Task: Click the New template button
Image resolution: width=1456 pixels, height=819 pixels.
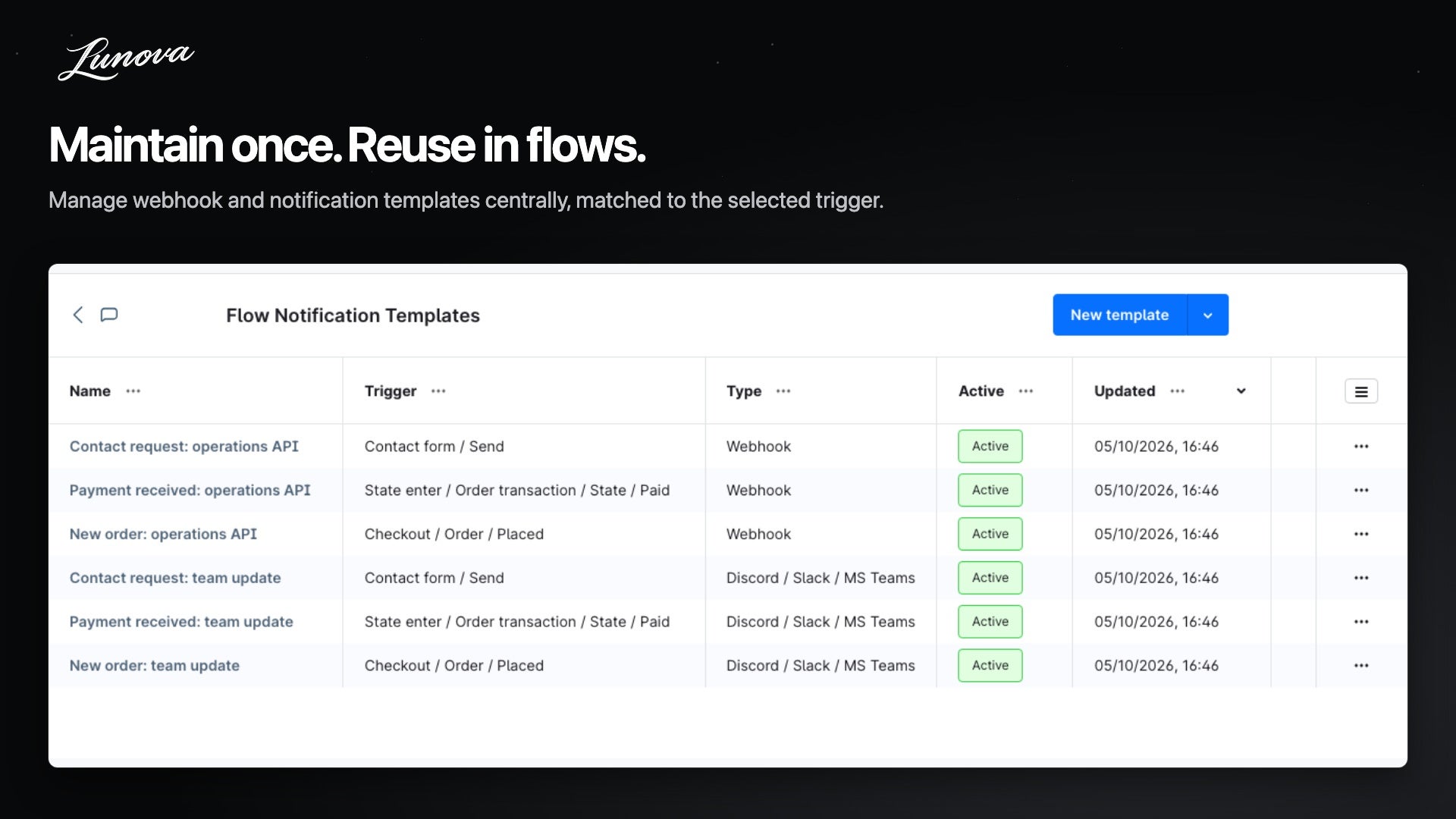Action: (x=1119, y=315)
